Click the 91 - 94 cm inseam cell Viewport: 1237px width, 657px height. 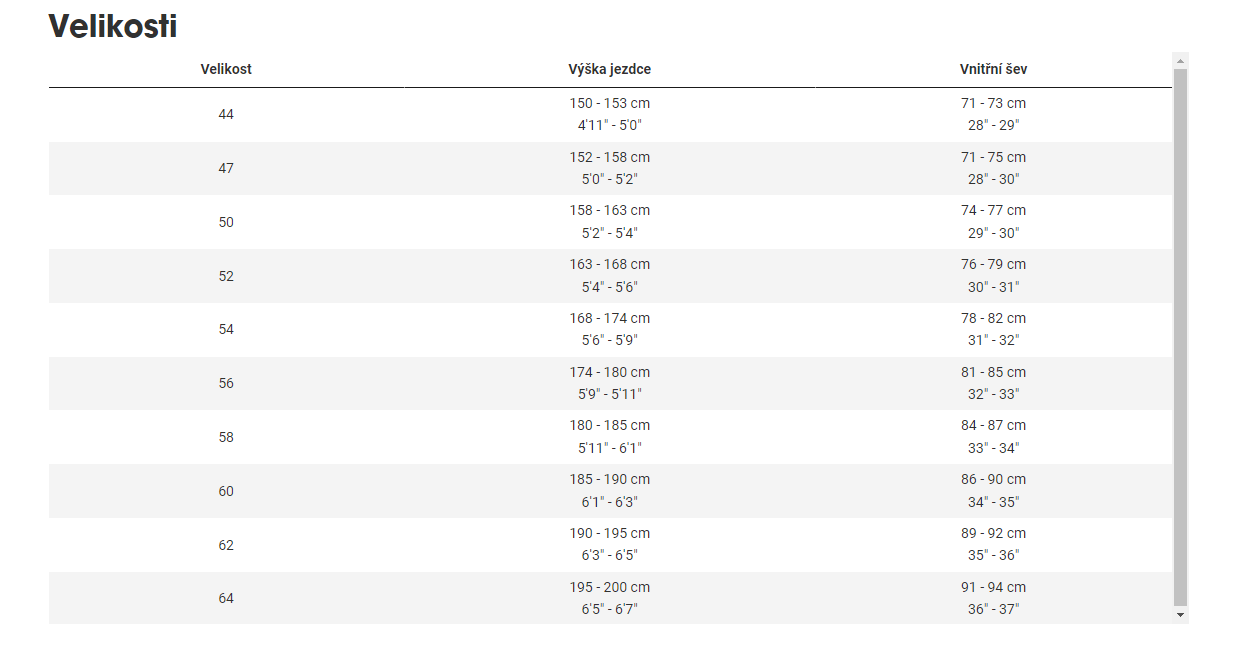pyautogui.click(x=993, y=588)
